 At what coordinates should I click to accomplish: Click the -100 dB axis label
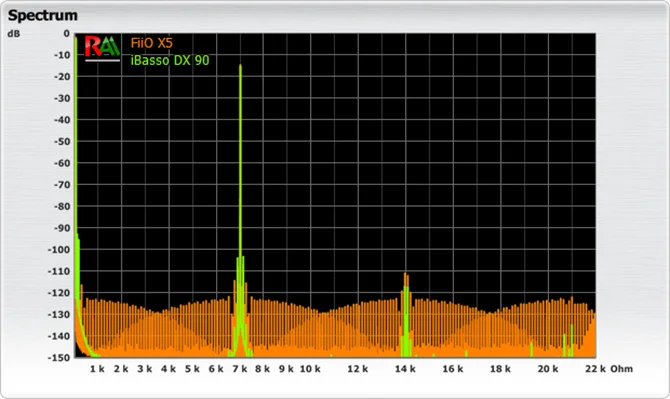59,249
